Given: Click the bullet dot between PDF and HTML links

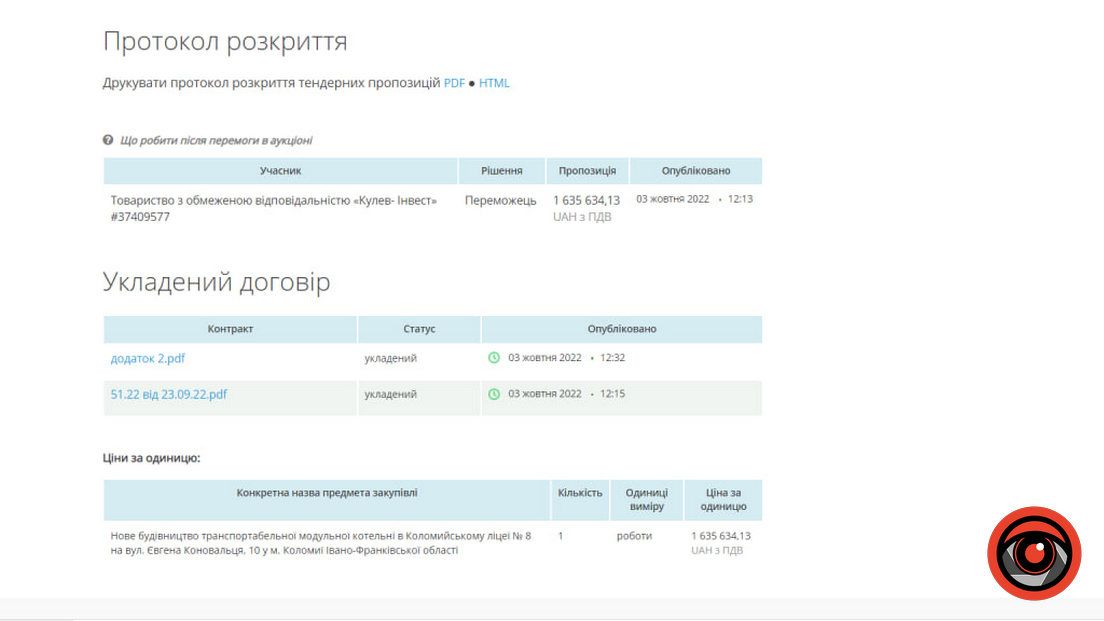Looking at the screenshot, I should click(470, 83).
